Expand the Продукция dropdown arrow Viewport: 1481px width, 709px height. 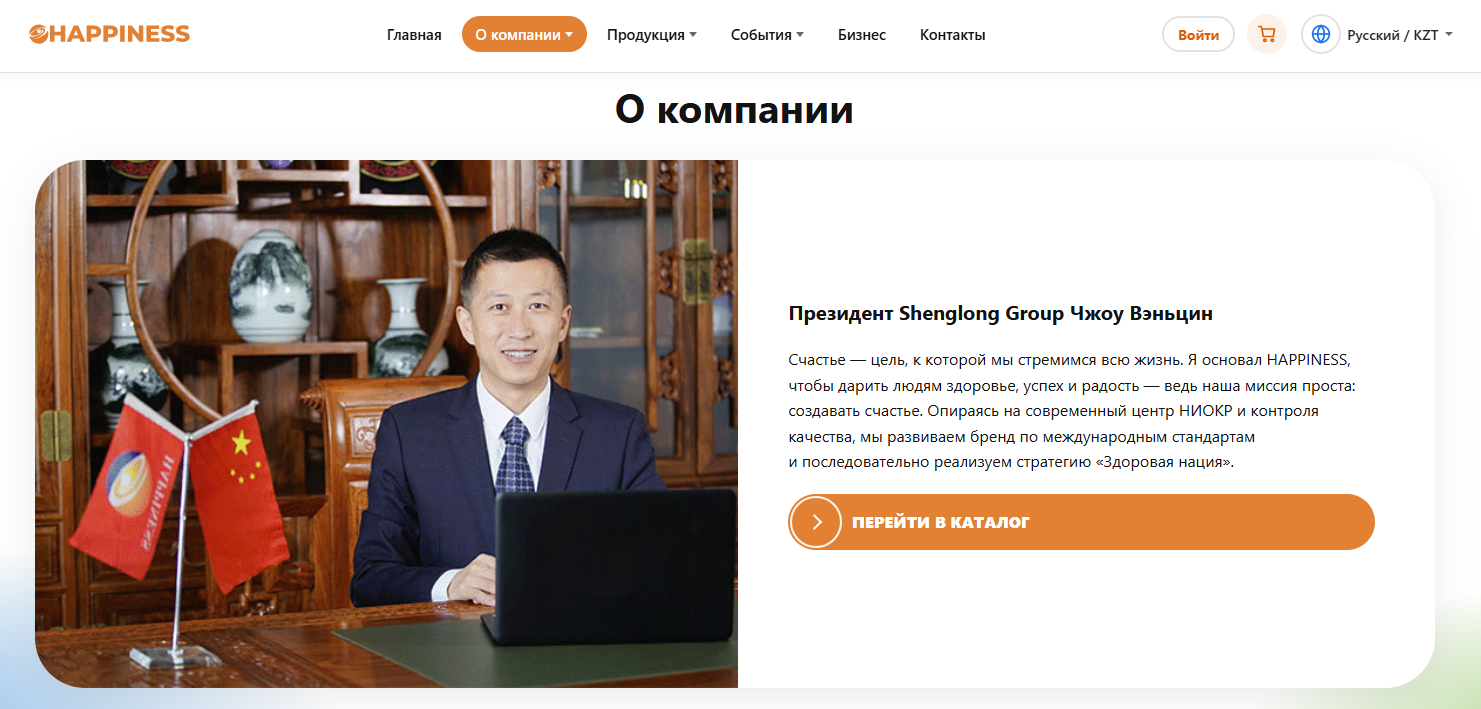(x=693, y=35)
